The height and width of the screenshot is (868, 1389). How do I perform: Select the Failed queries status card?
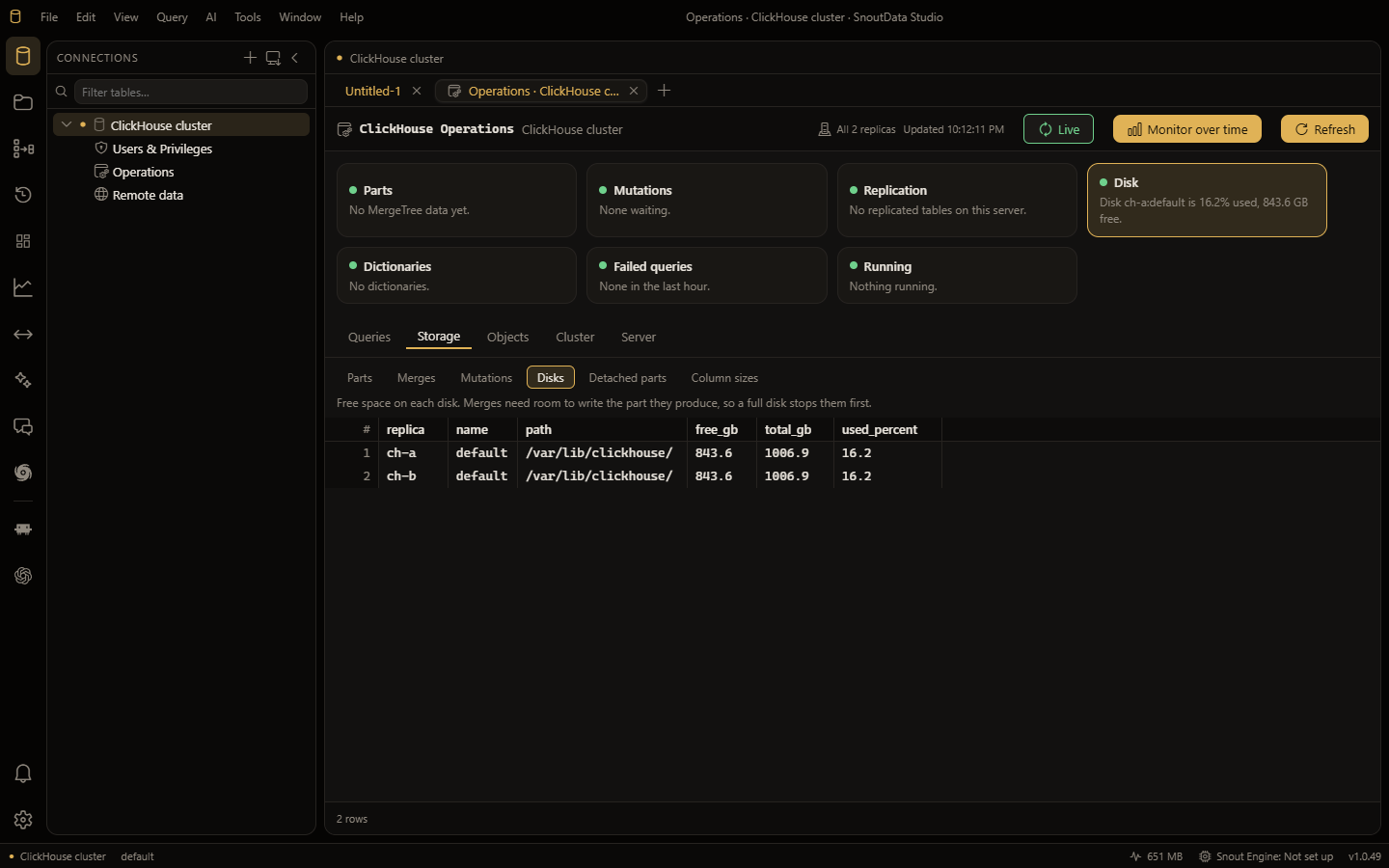706,276
